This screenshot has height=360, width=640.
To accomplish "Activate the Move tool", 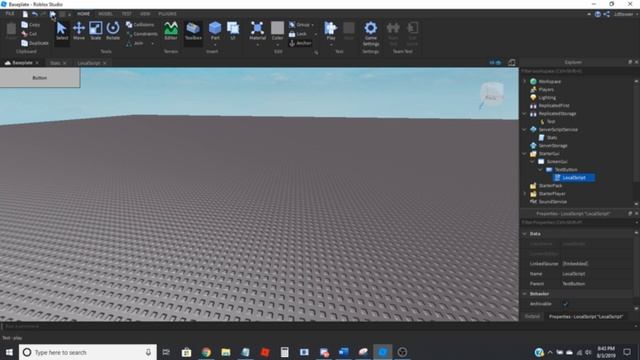I will tap(79, 31).
